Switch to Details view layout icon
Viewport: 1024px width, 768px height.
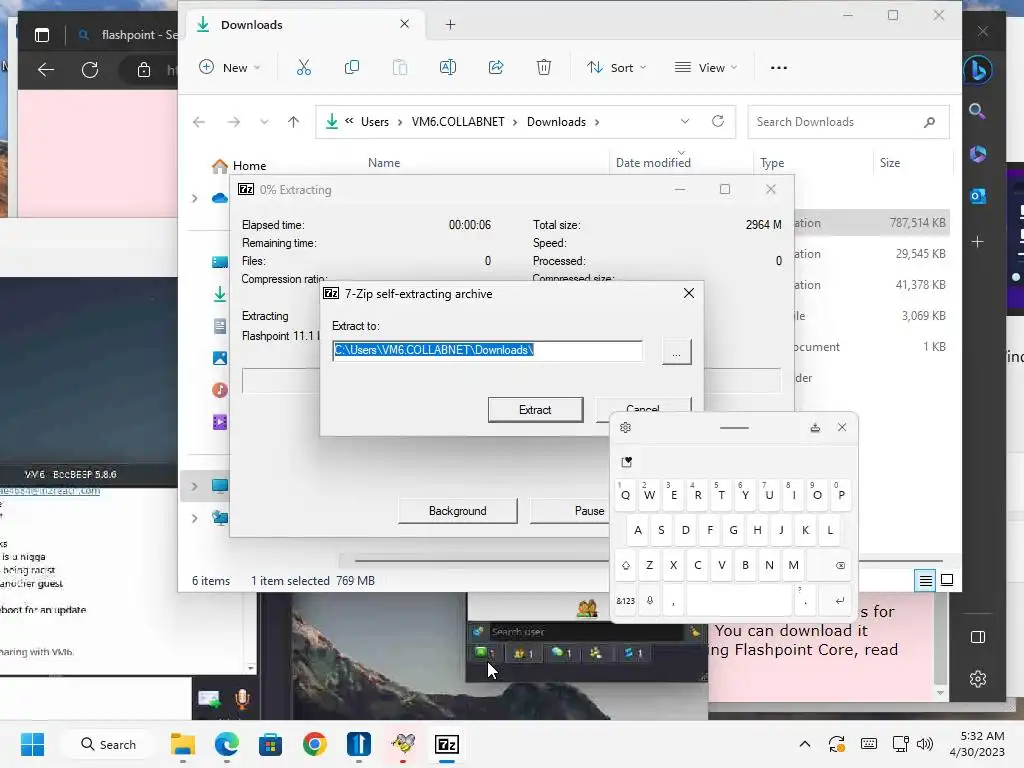[925, 580]
